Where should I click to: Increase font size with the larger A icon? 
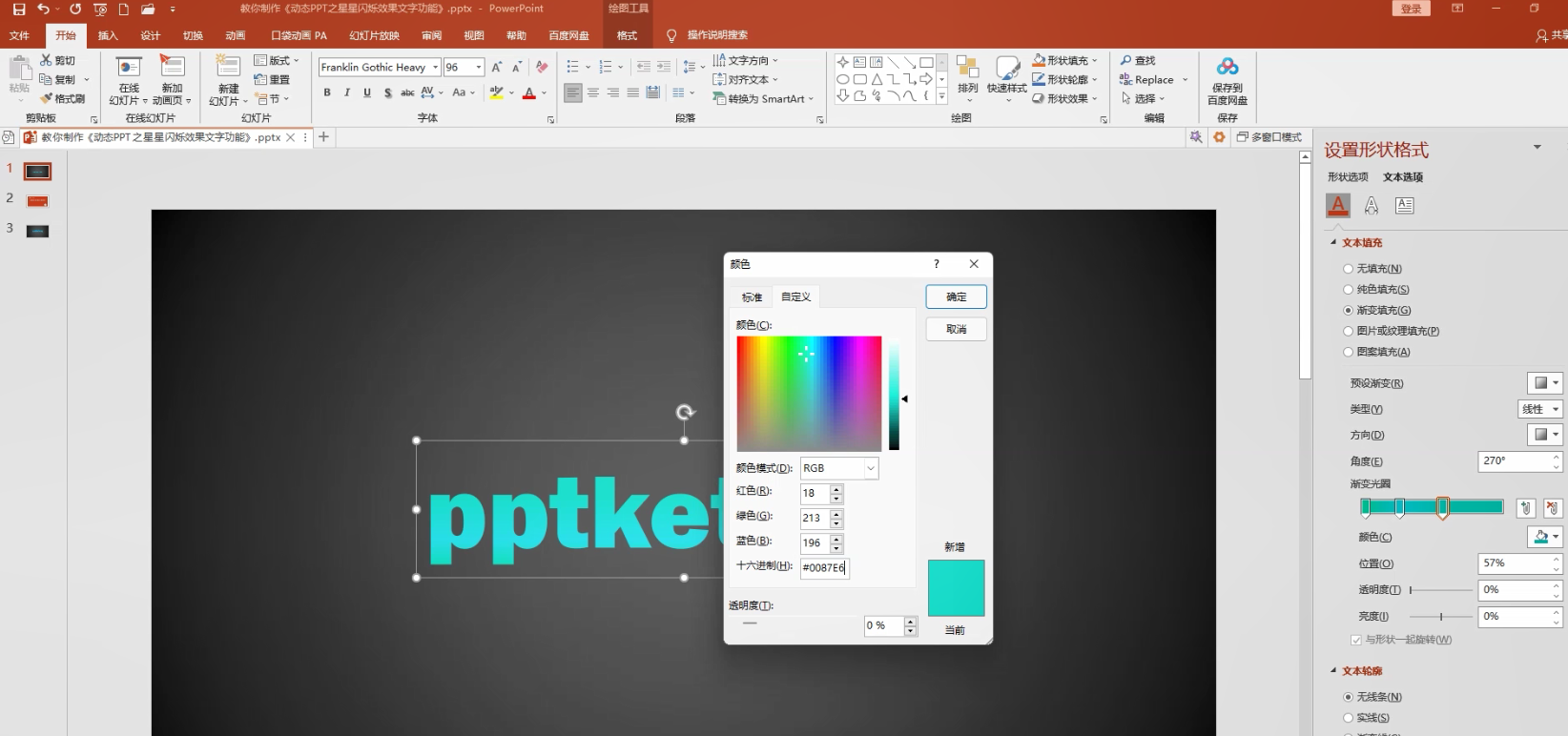[497, 67]
